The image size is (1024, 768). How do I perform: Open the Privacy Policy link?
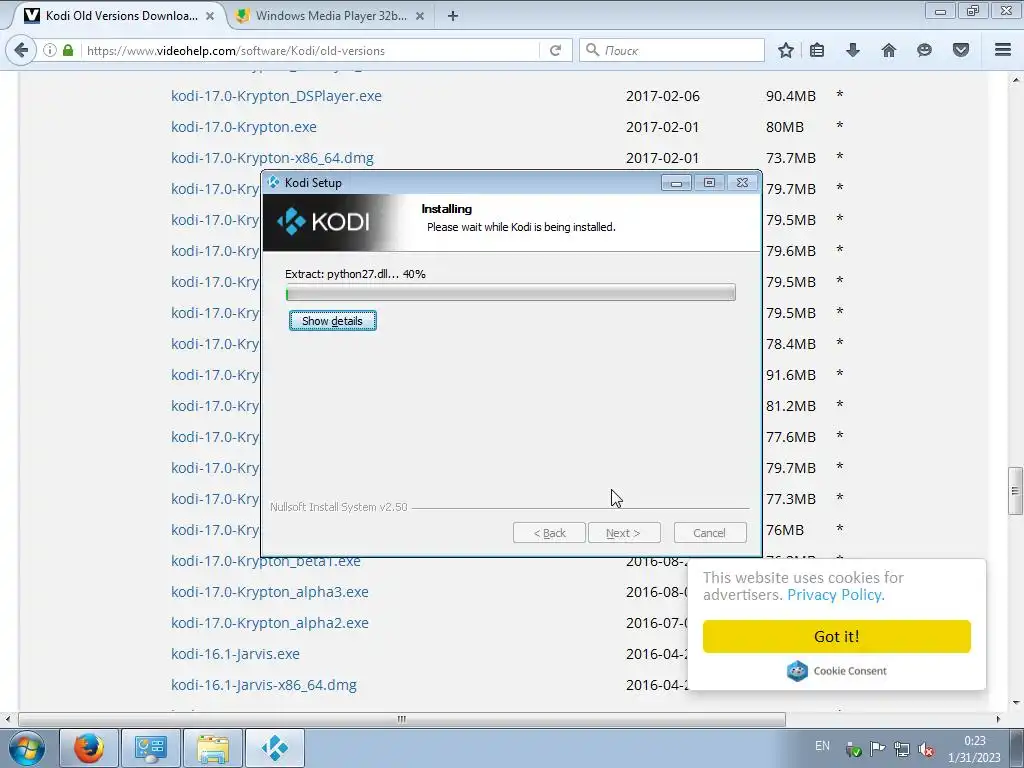tap(835, 595)
